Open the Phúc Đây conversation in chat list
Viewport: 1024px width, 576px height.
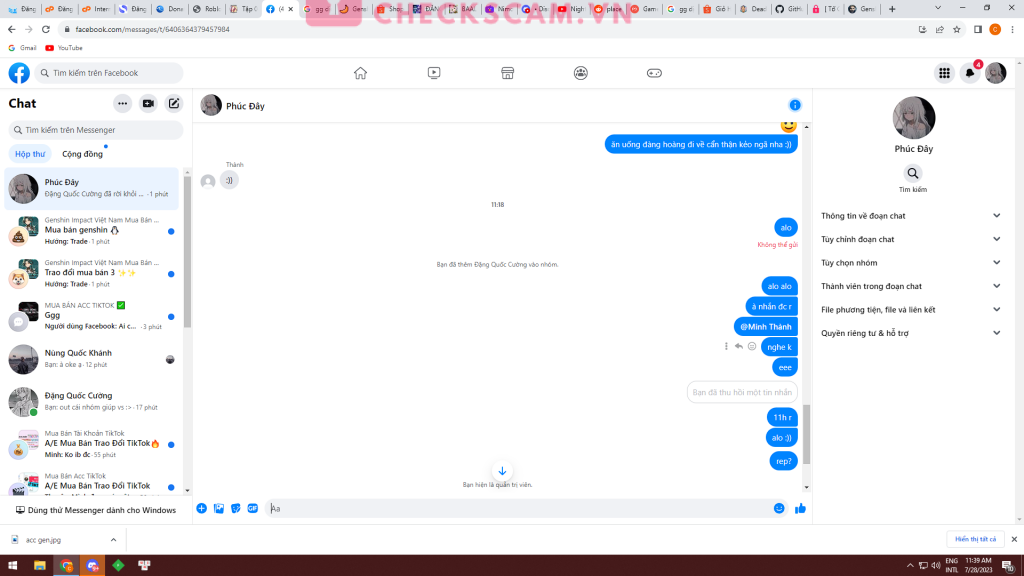[91, 188]
